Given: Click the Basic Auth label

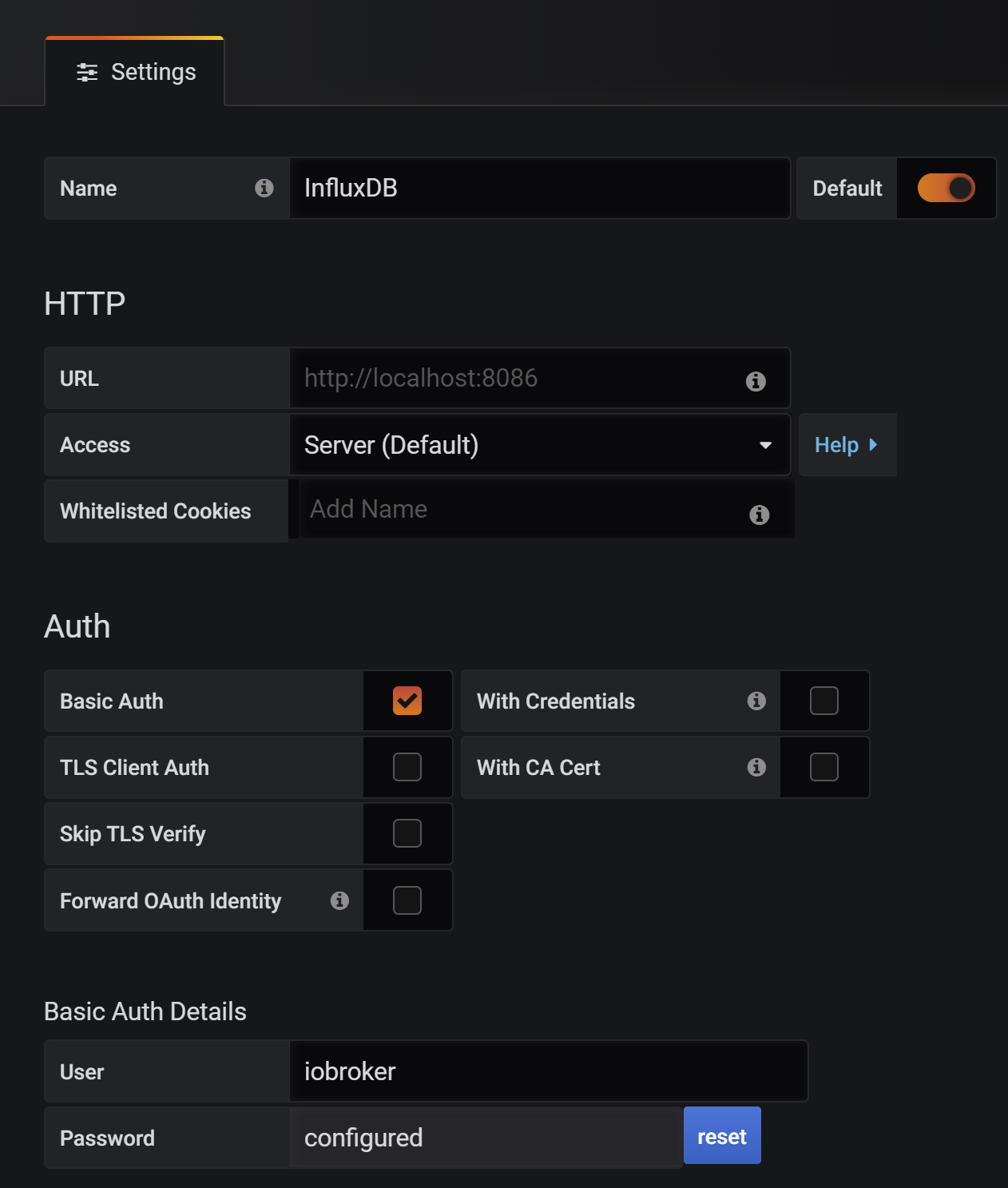Looking at the screenshot, I should click(x=112, y=701).
